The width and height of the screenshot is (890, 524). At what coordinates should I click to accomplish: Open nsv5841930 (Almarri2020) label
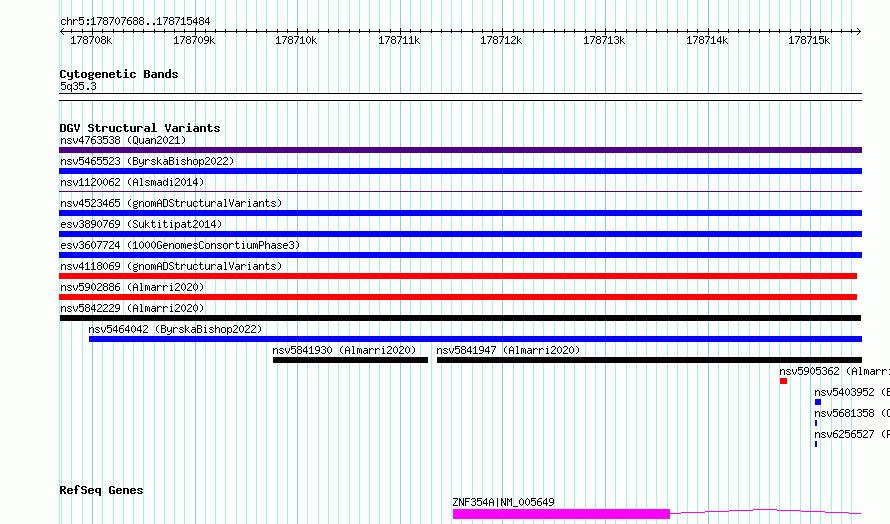tap(344, 350)
